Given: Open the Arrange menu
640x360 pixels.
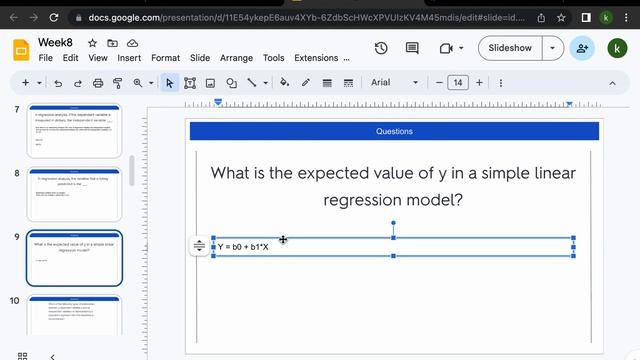Looking at the screenshot, I should point(236,58).
